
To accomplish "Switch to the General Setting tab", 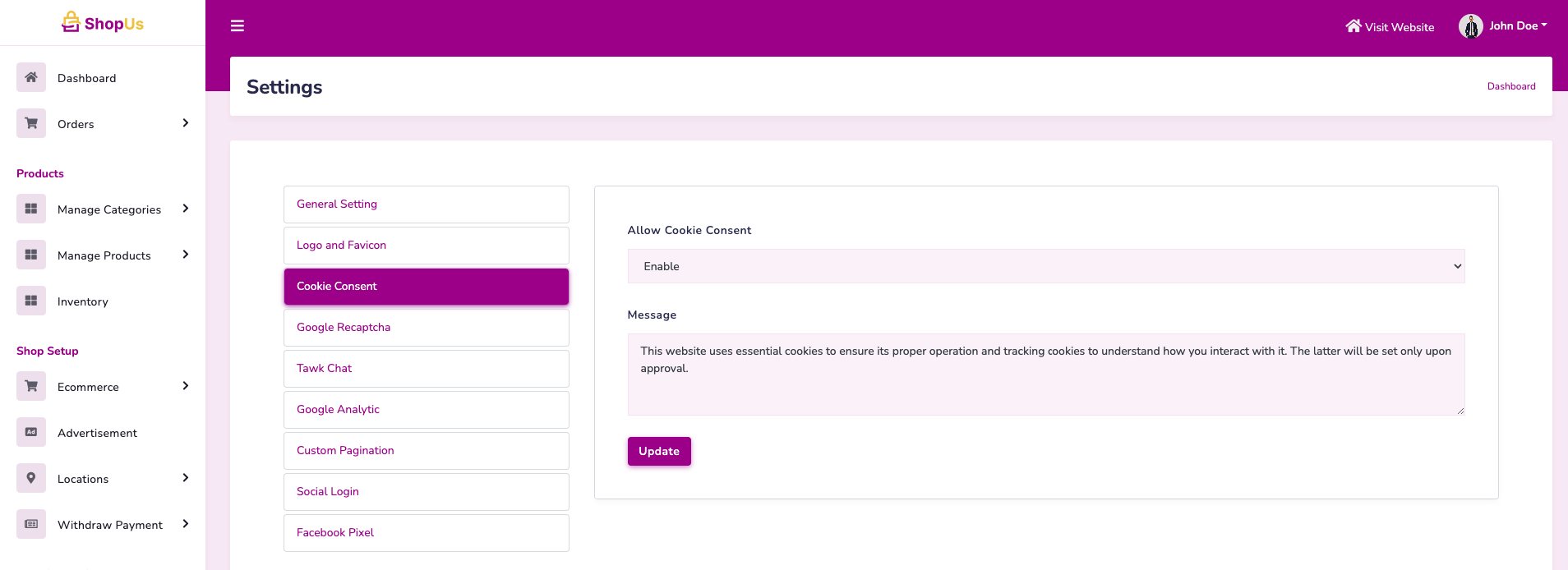I will click(x=426, y=205).
